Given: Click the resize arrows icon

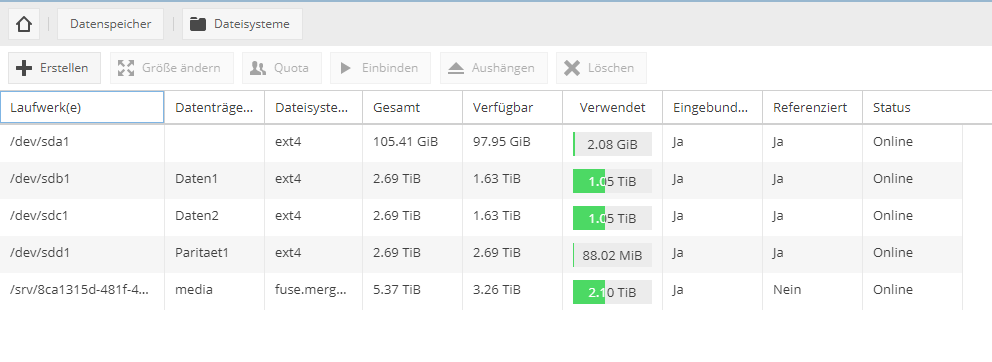Looking at the screenshot, I should (x=126, y=68).
